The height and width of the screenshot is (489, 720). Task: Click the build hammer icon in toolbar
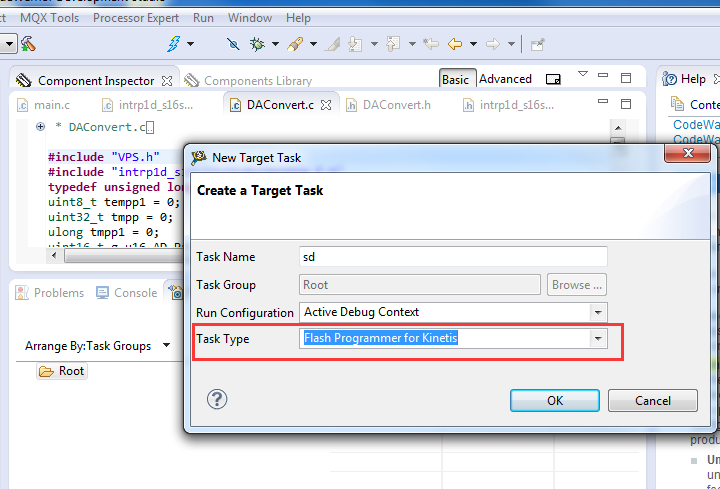(28, 44)
